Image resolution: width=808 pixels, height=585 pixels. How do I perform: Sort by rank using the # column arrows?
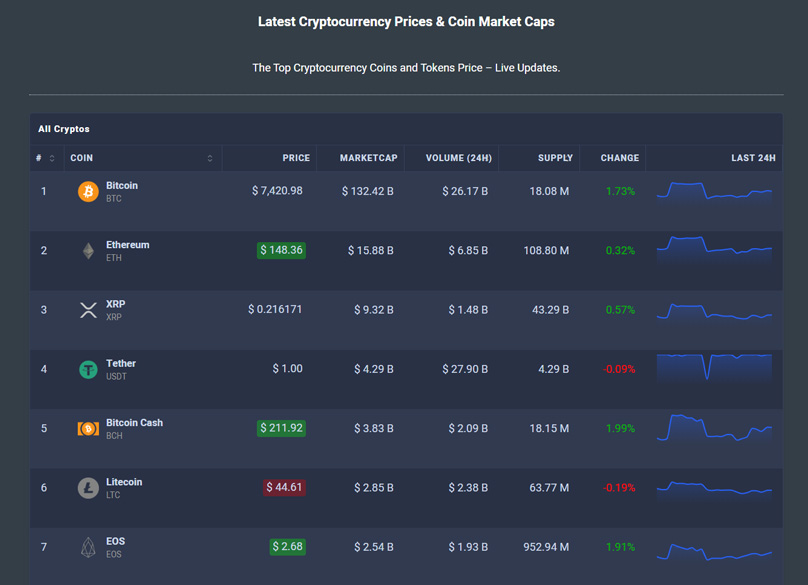coord(52,158)
